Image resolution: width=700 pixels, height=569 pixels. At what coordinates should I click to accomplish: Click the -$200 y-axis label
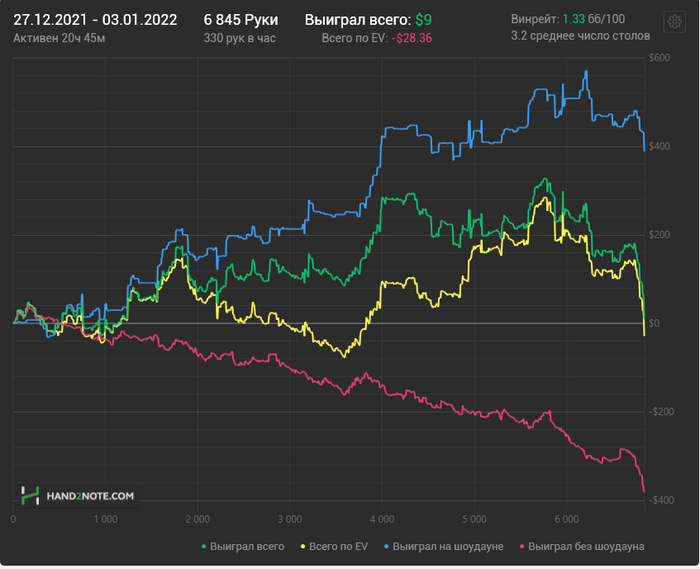click(661, 411)
